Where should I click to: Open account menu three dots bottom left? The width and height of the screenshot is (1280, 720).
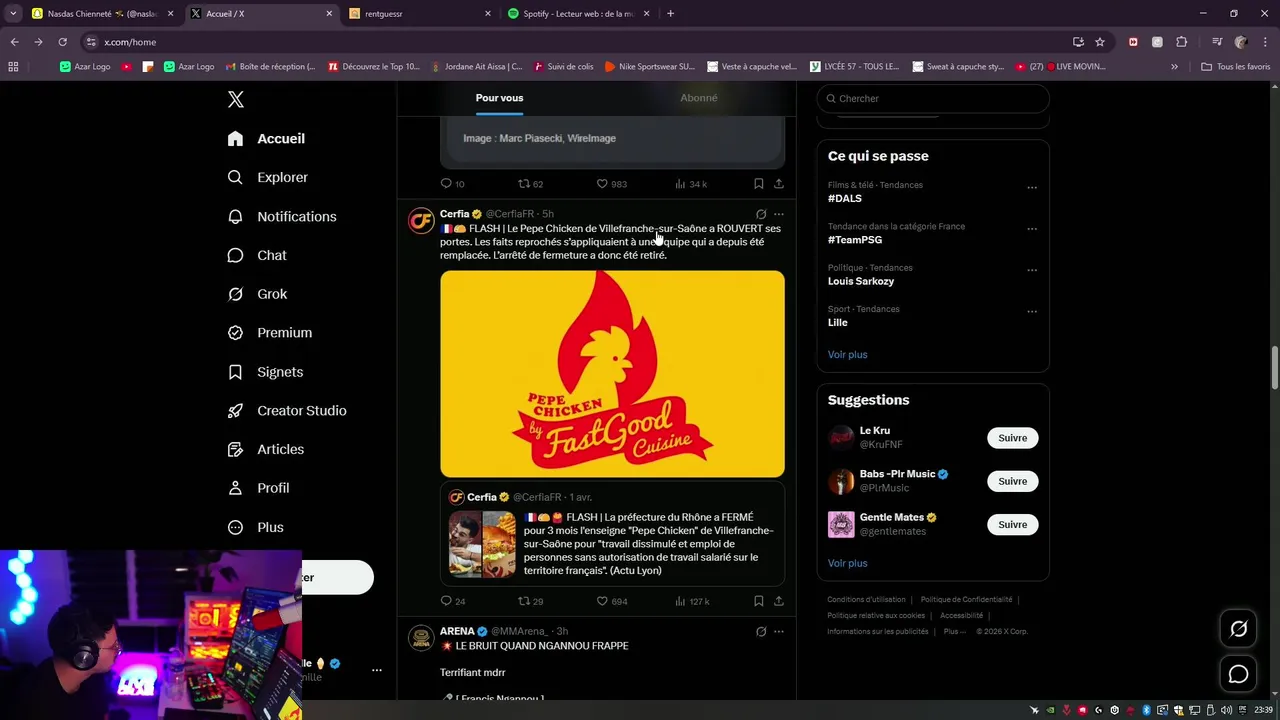point(377,670)
